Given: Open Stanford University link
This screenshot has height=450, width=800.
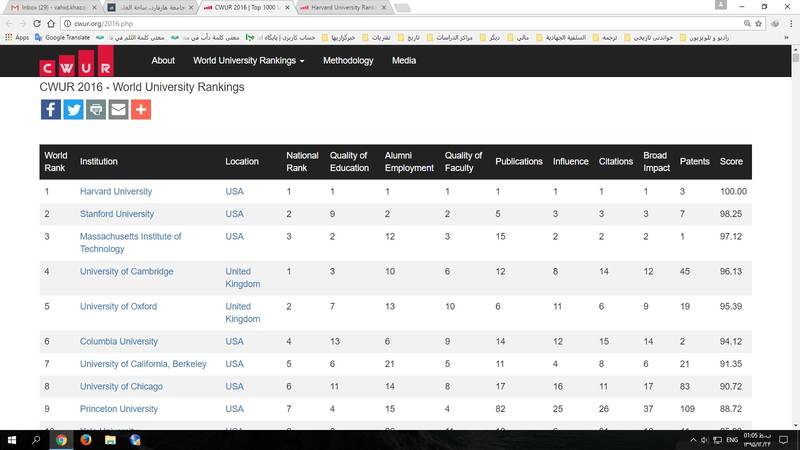Looking at the screenshot, I should [117, 214].
